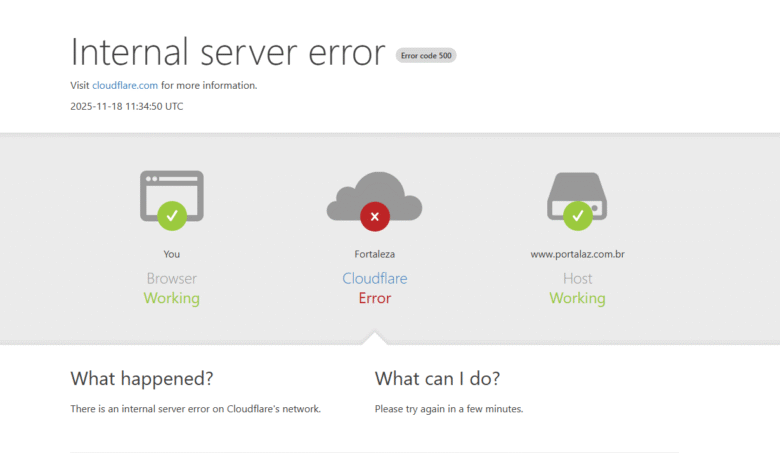Click the Fortaleza location label

point(374,254)
